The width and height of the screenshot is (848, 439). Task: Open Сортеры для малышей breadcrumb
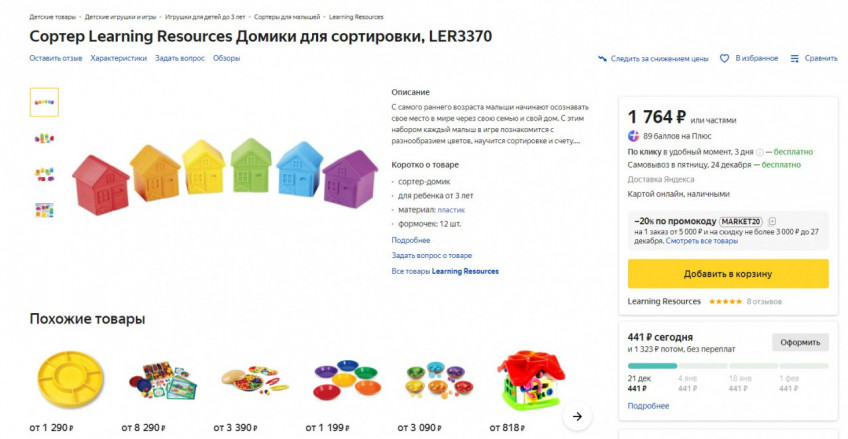pos(287,17)
